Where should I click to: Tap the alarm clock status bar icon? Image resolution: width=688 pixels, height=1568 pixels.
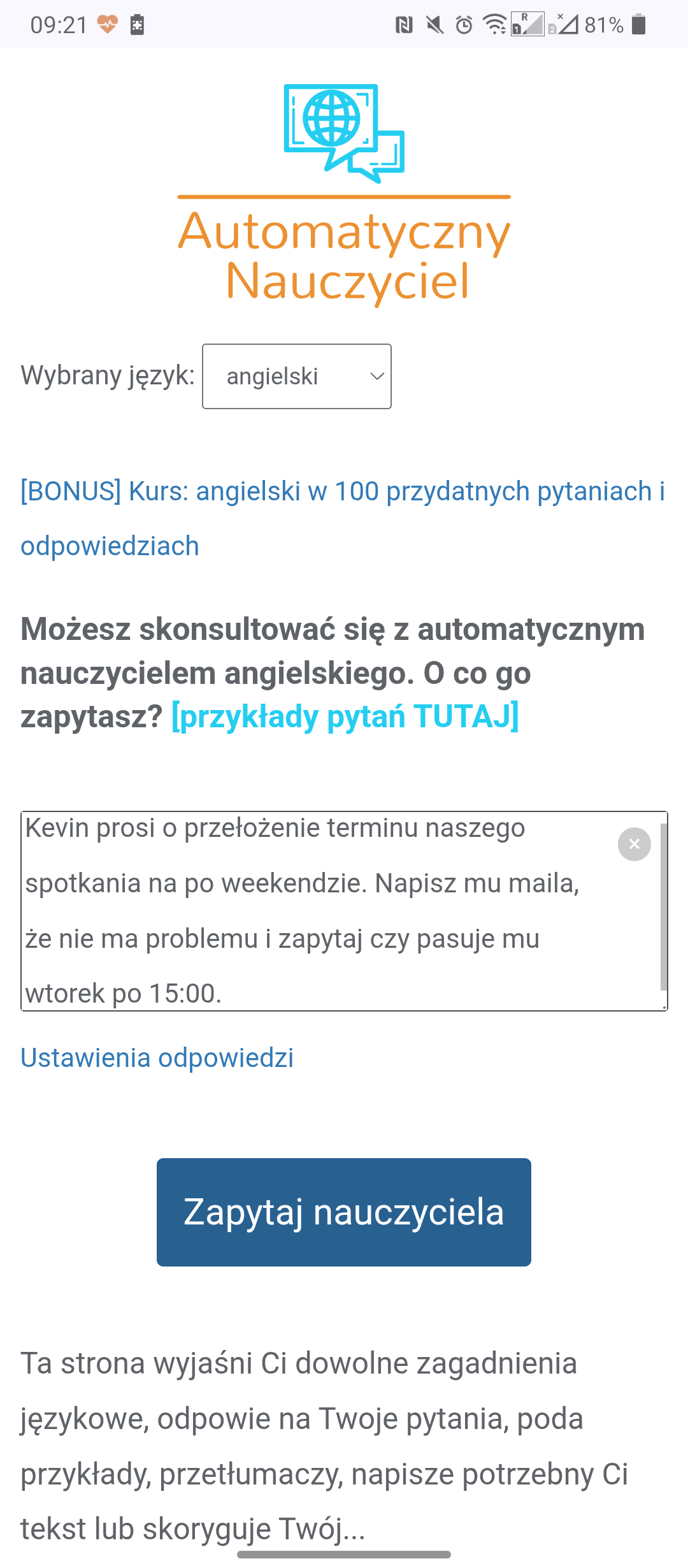pyautogui.click(x=462, y=25)
